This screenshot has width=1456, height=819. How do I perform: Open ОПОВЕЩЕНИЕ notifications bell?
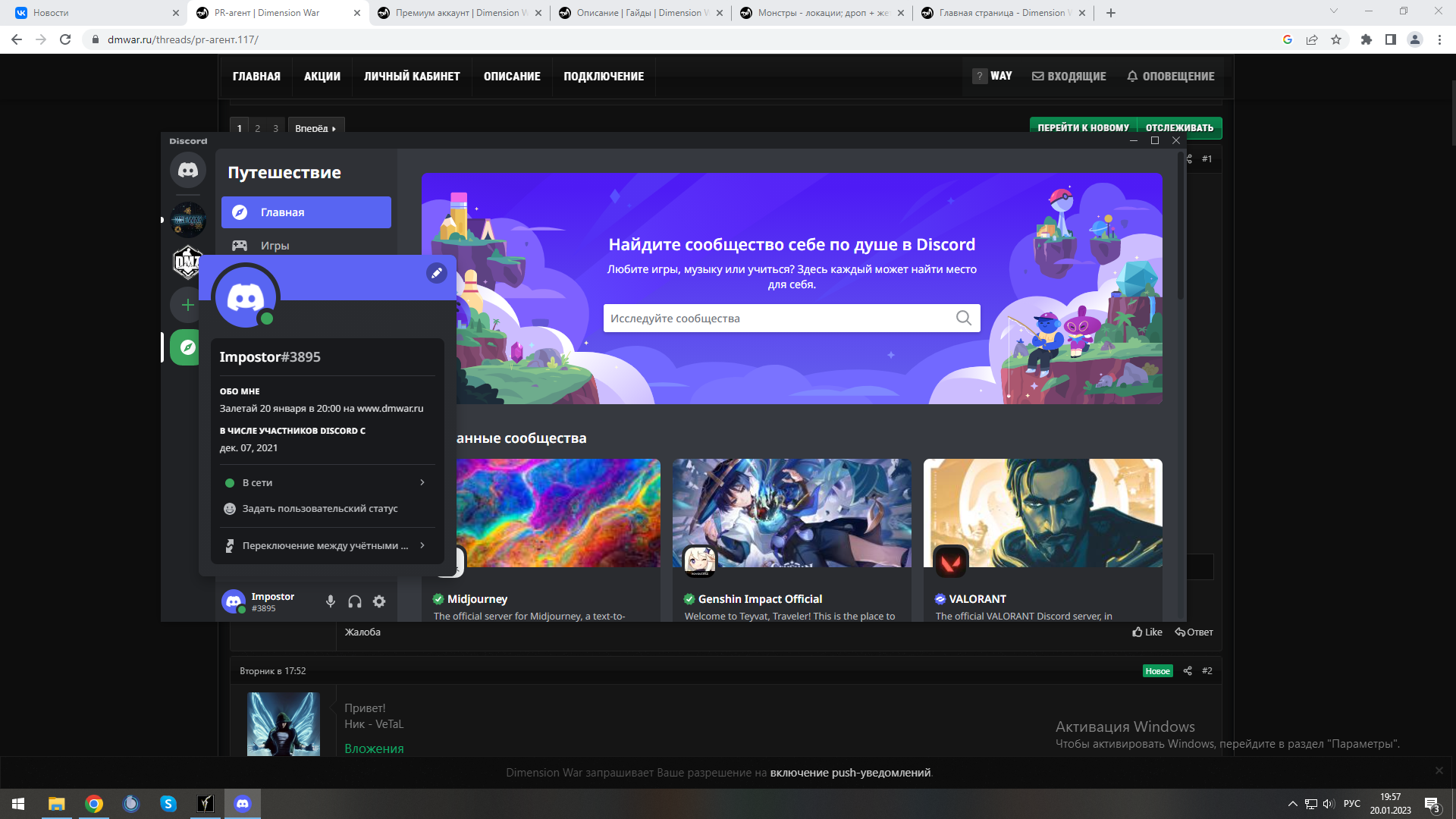coord(1171,77)
